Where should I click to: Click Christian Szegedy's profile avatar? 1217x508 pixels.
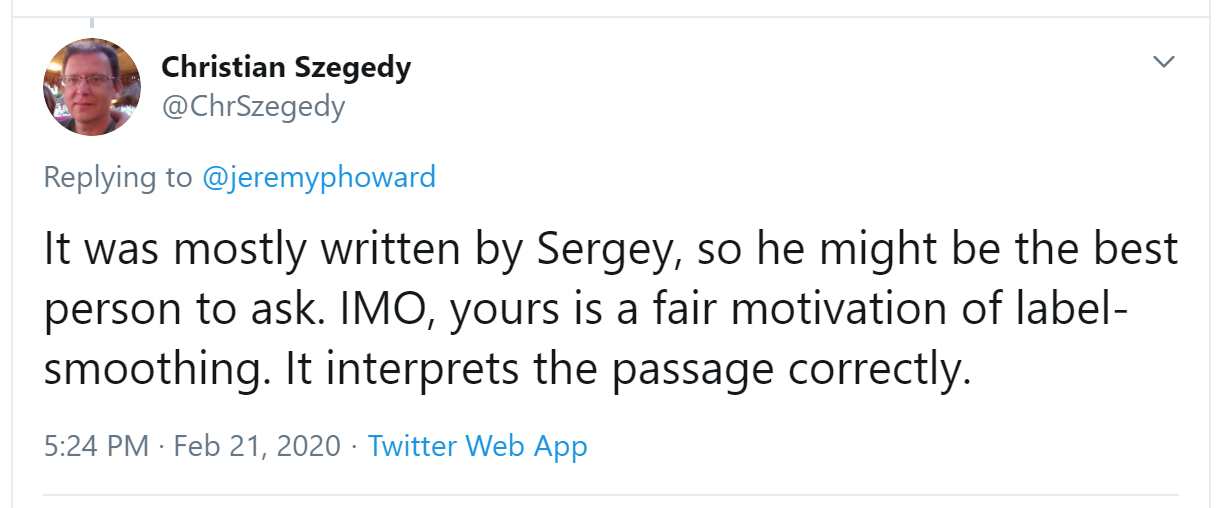click(x=91, y=87)
